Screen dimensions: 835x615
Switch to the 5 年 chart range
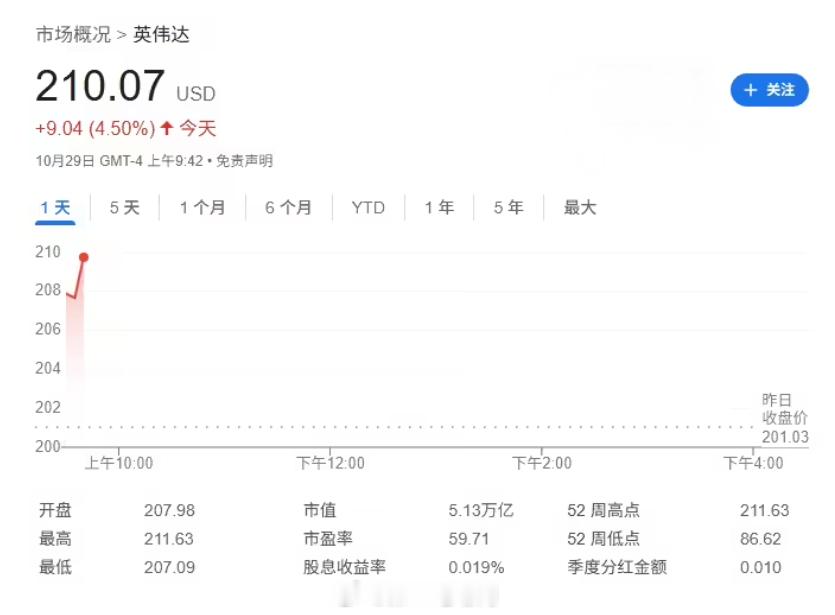(x=509, y=208)
